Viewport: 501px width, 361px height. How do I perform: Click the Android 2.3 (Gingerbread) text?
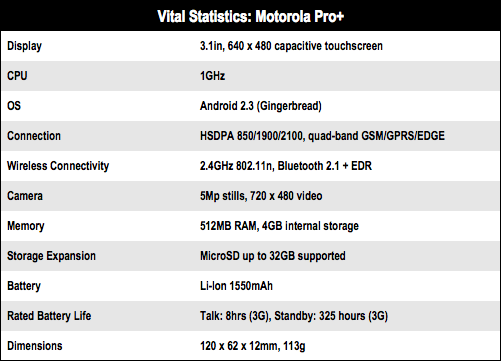pos(261,106)
